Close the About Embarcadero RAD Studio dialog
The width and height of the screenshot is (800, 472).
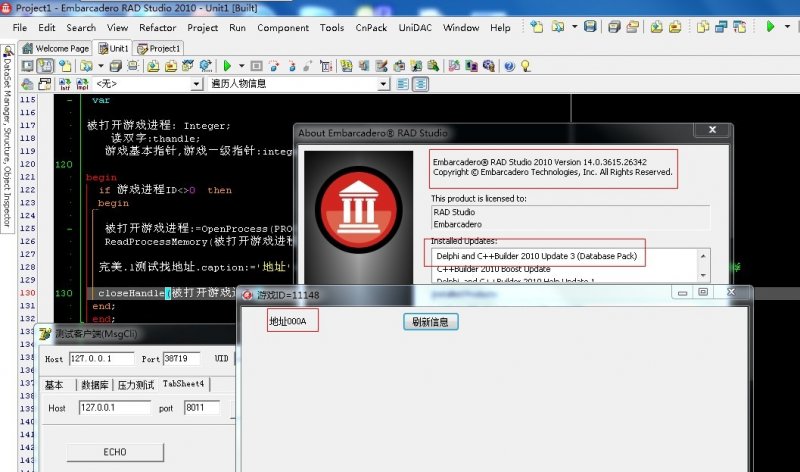712,130
